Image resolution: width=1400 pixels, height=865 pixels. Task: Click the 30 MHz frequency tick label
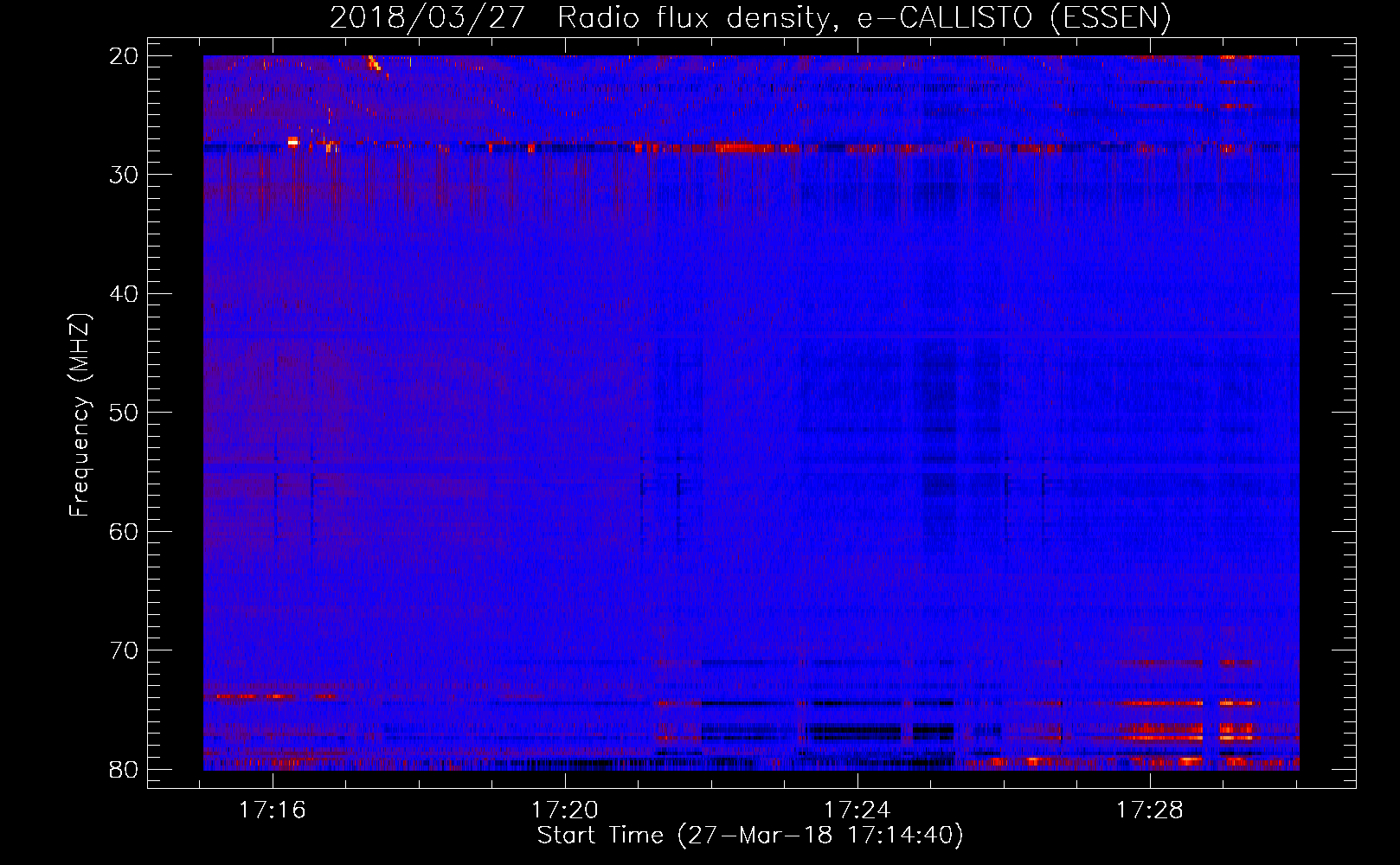point(124,175)
